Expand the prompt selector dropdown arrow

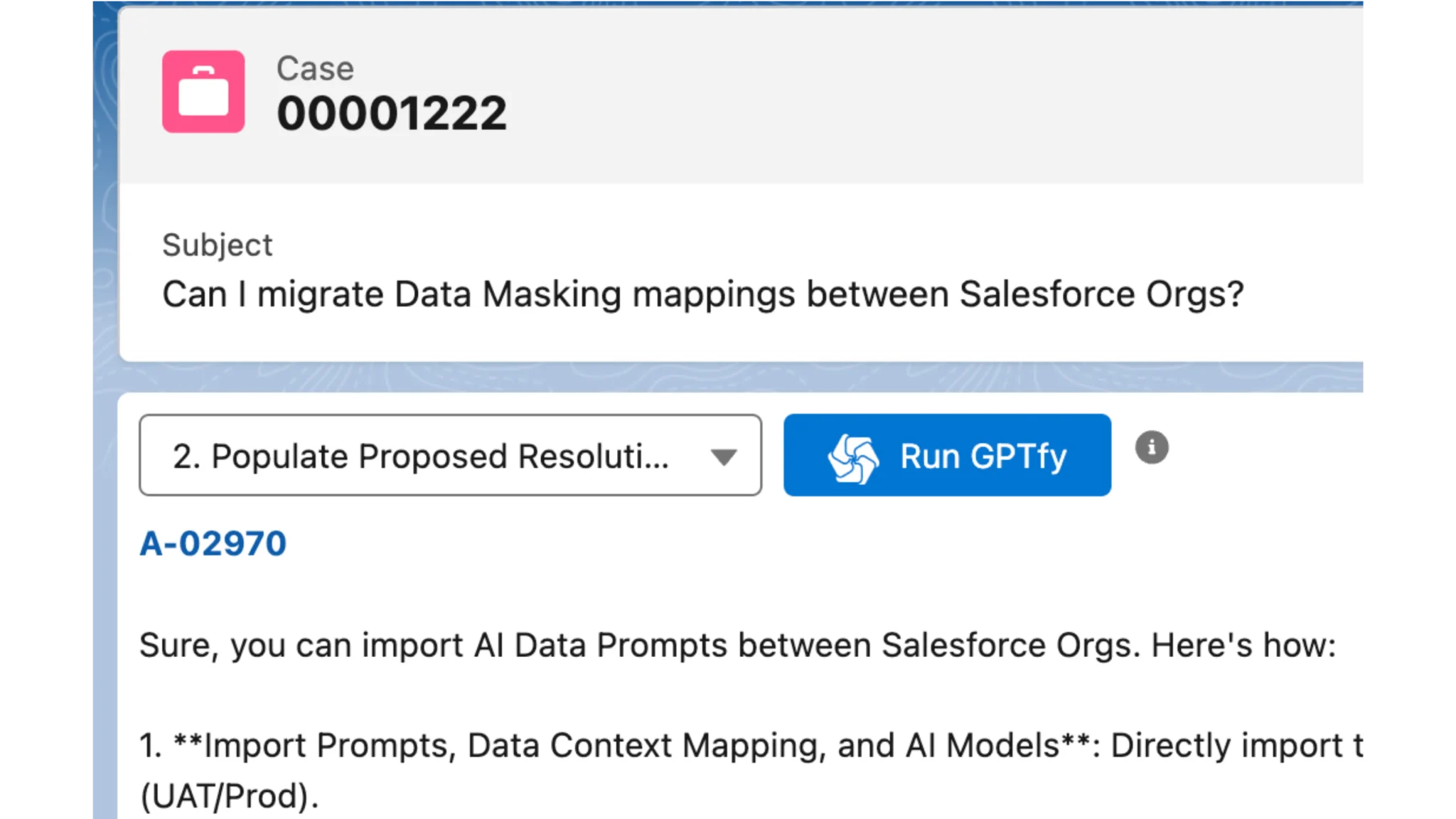tap(724, 456)
